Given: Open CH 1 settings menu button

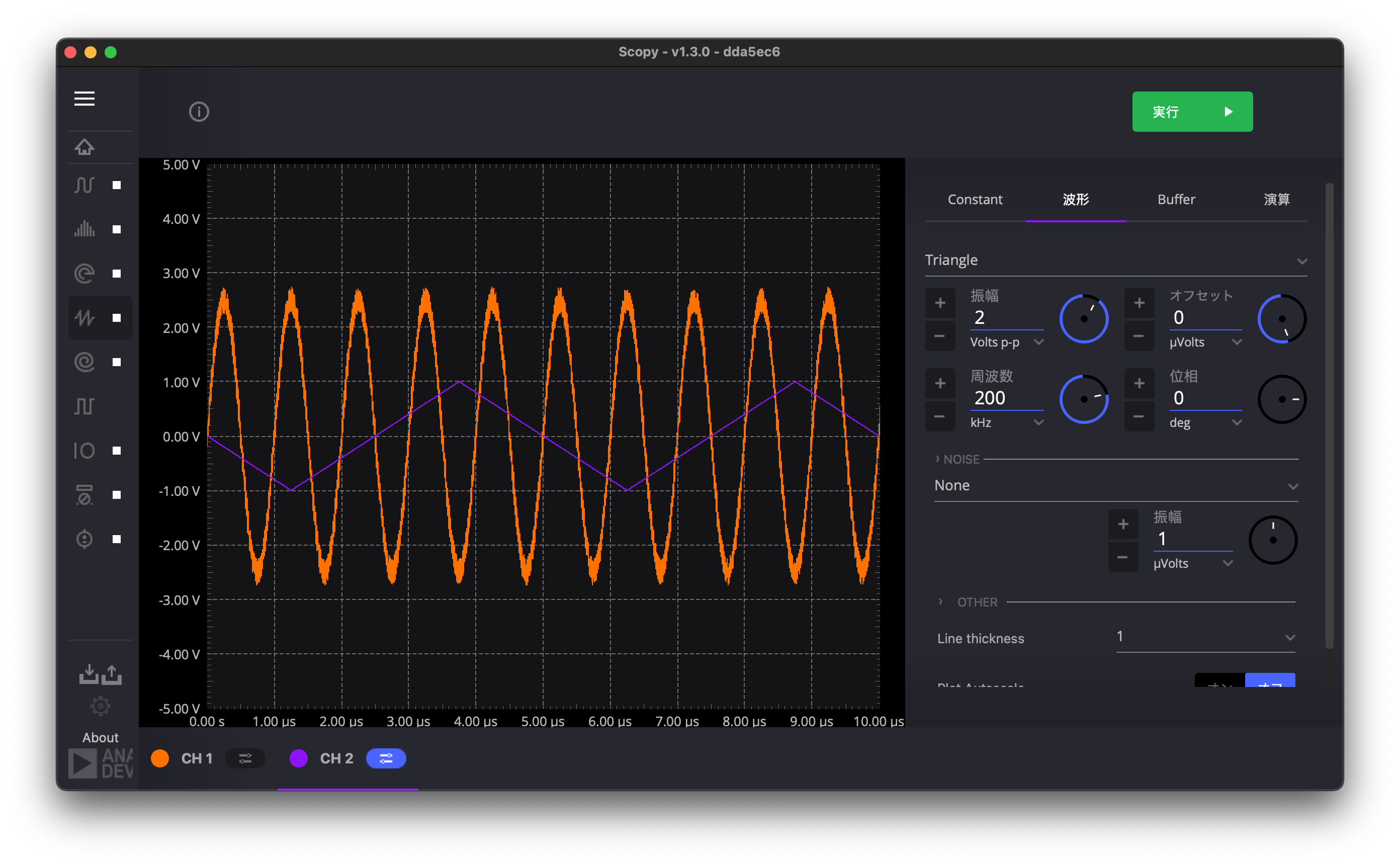Looking at the screenshot, I should 245,758.
